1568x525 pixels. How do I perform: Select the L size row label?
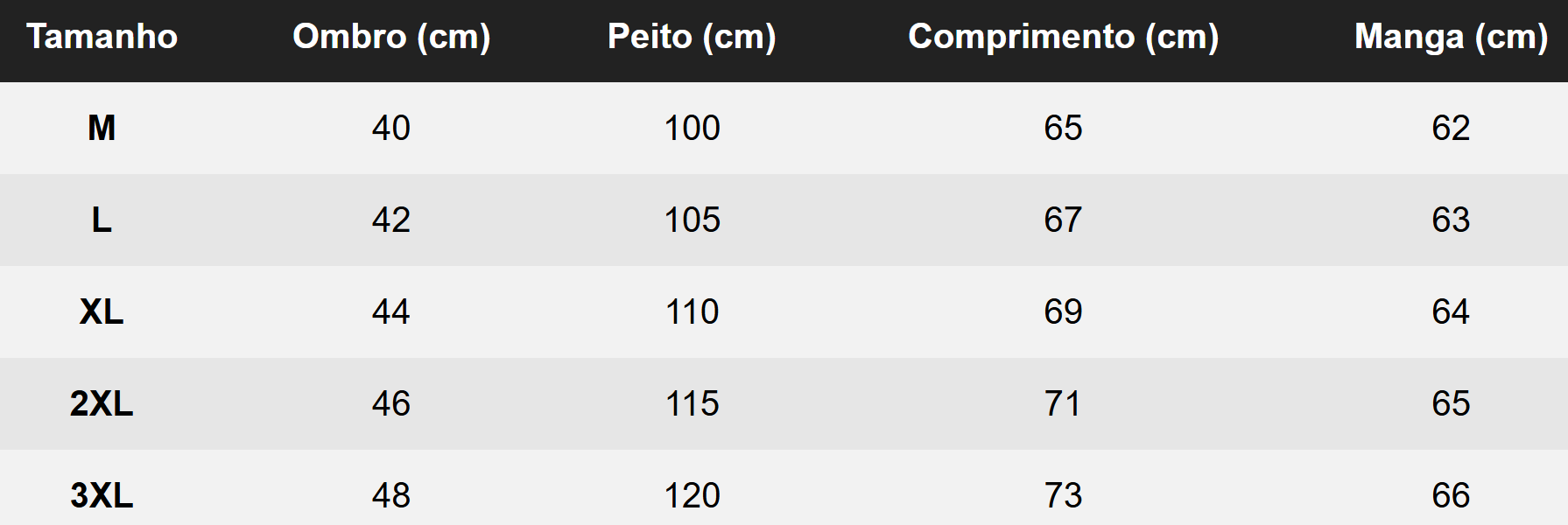102,220
